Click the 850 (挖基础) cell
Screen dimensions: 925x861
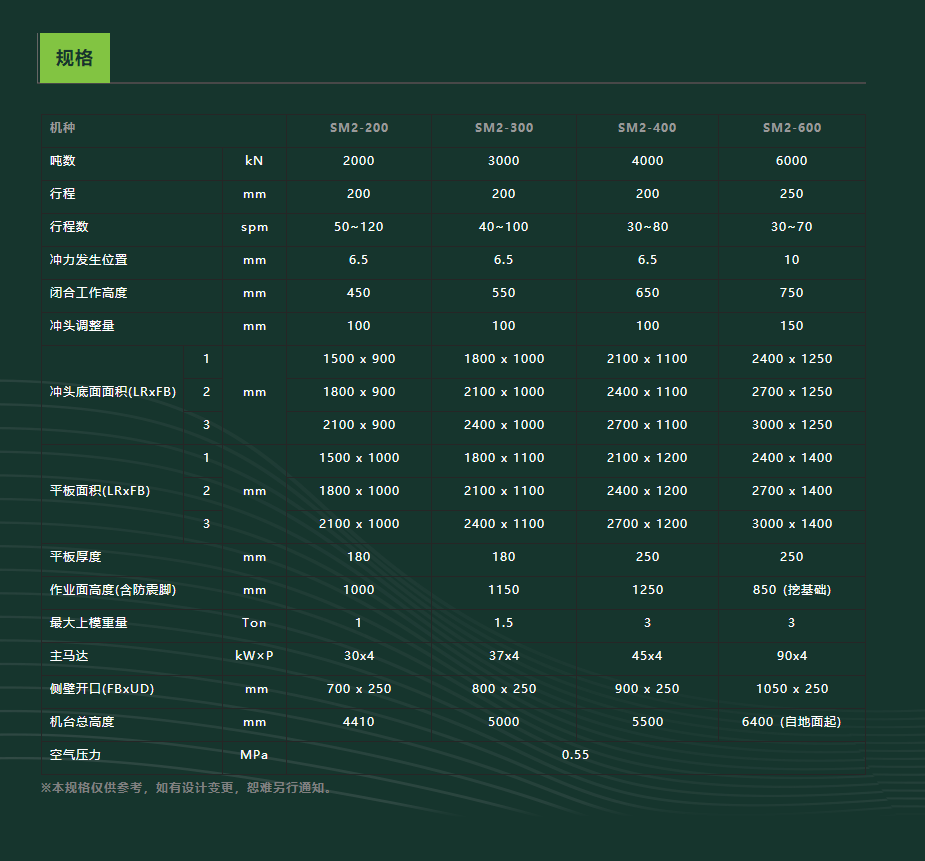792,590
